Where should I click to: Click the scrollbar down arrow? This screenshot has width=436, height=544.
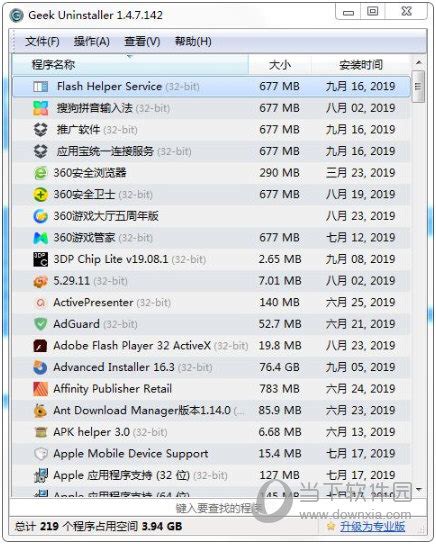pos(419,490)
